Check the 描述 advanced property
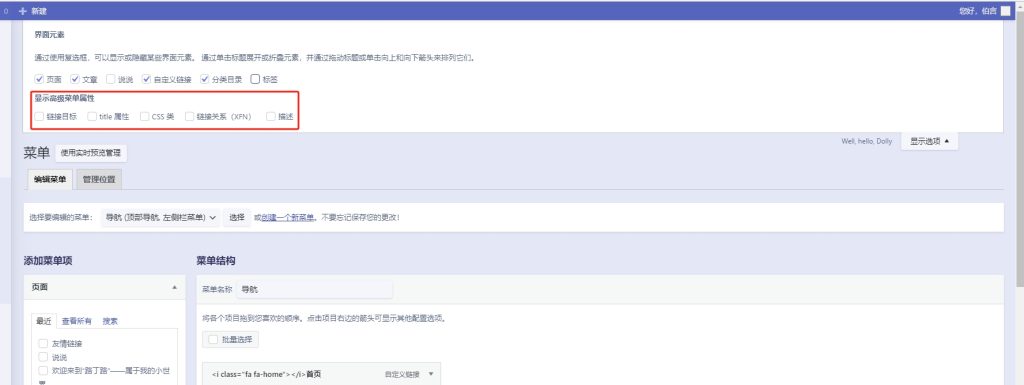Viewport: 1024px width, 385px height. (271, 116)
